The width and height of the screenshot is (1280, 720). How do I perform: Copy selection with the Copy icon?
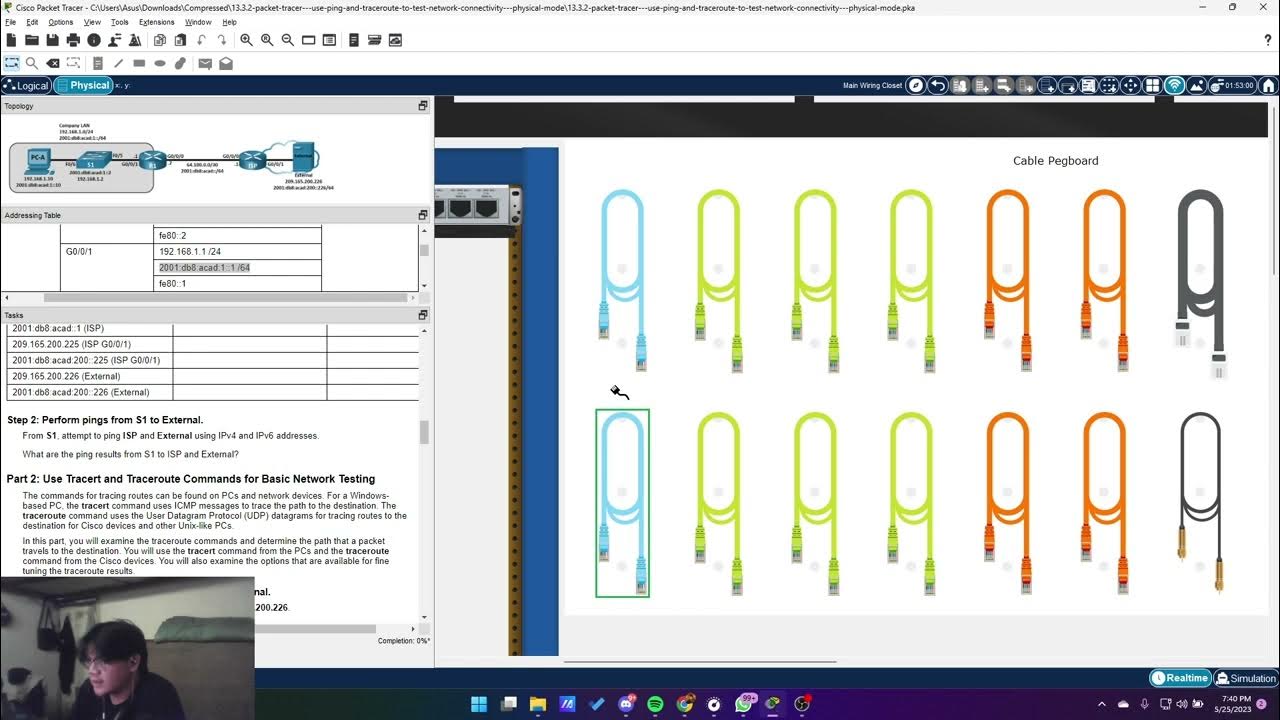159,40
